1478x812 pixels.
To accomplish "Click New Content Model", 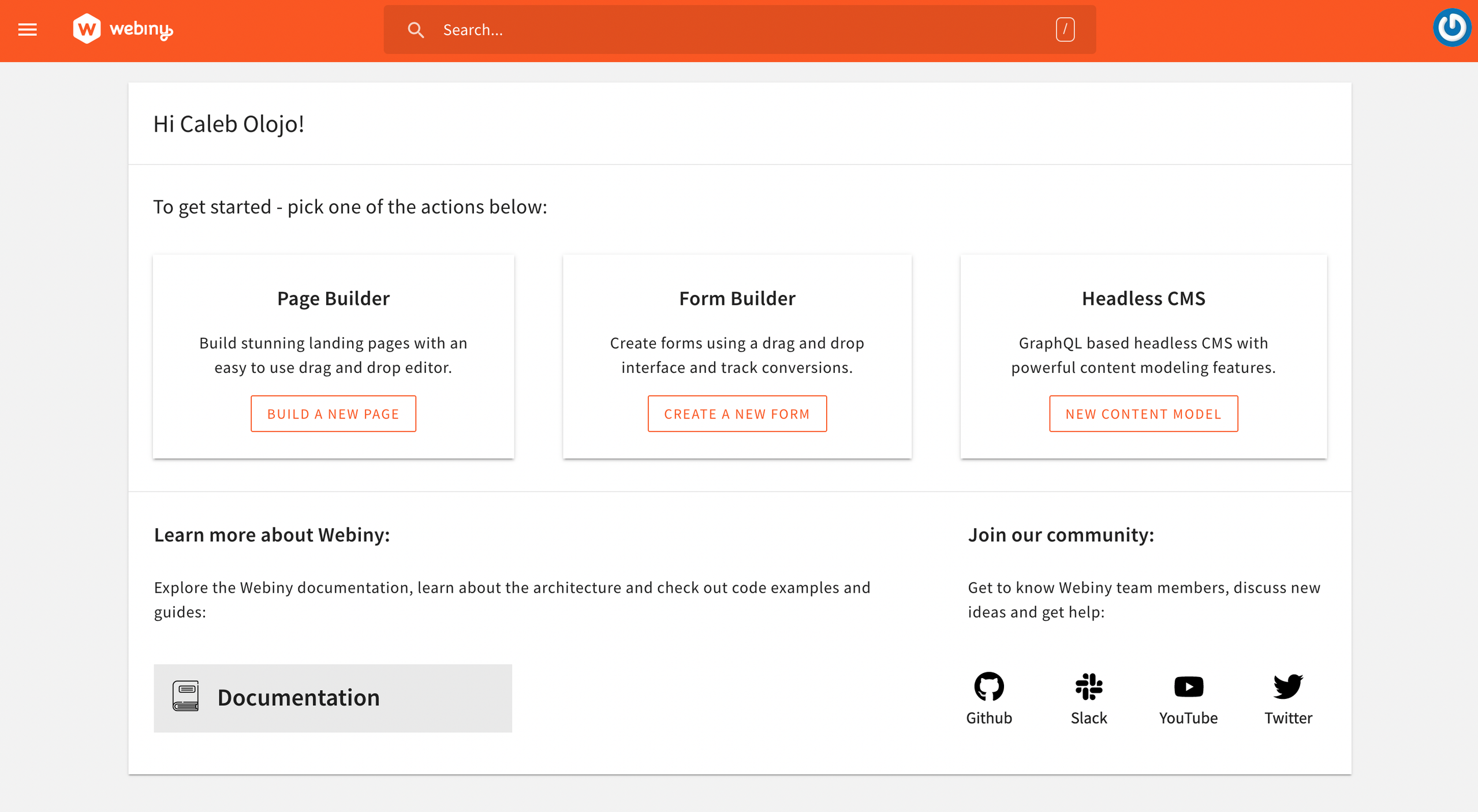I will (x=1143, y=413).
